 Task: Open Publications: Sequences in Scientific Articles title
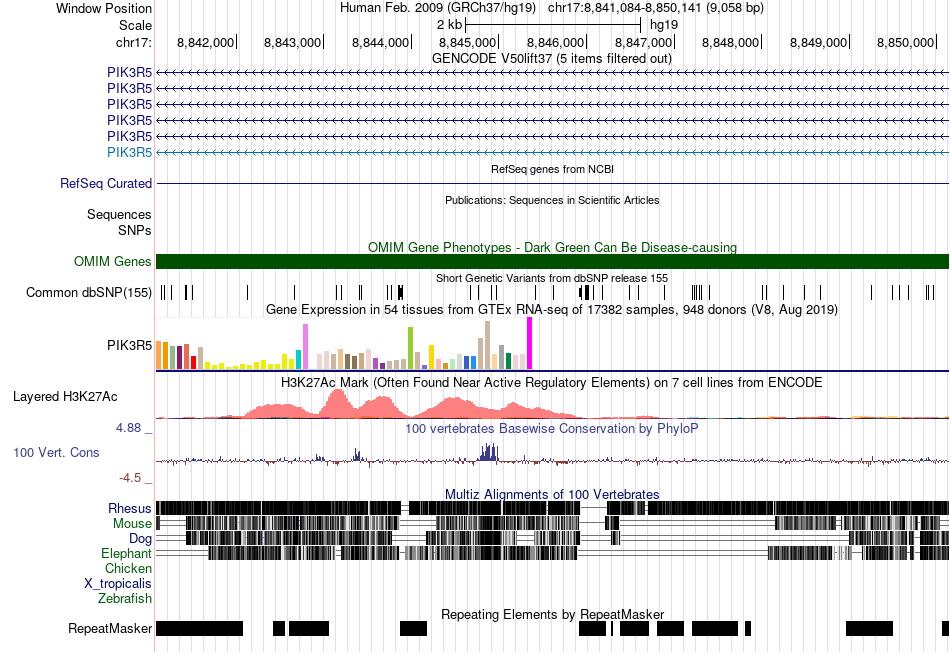[552, 200]
